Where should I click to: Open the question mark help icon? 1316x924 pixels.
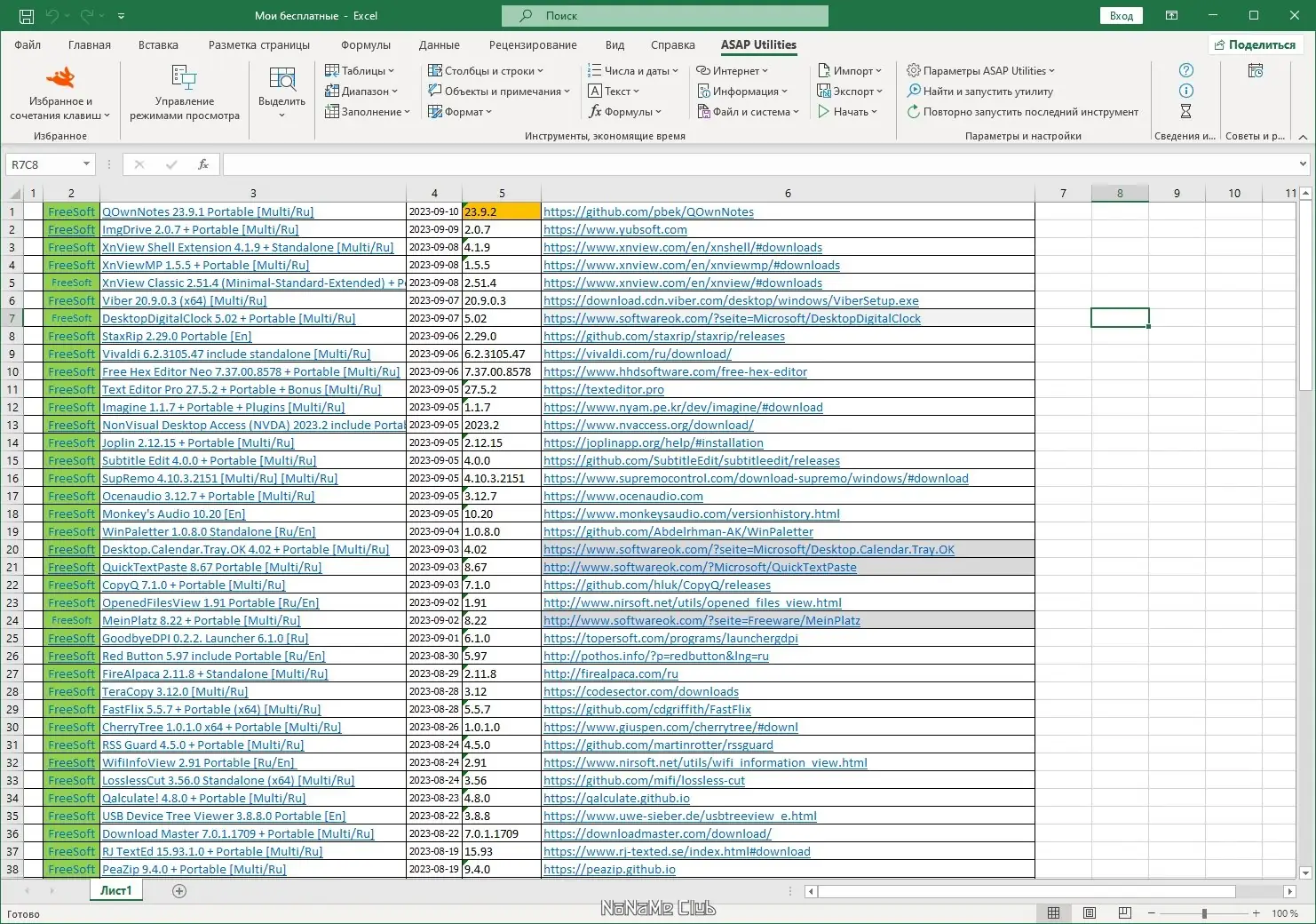point(1185,70)
